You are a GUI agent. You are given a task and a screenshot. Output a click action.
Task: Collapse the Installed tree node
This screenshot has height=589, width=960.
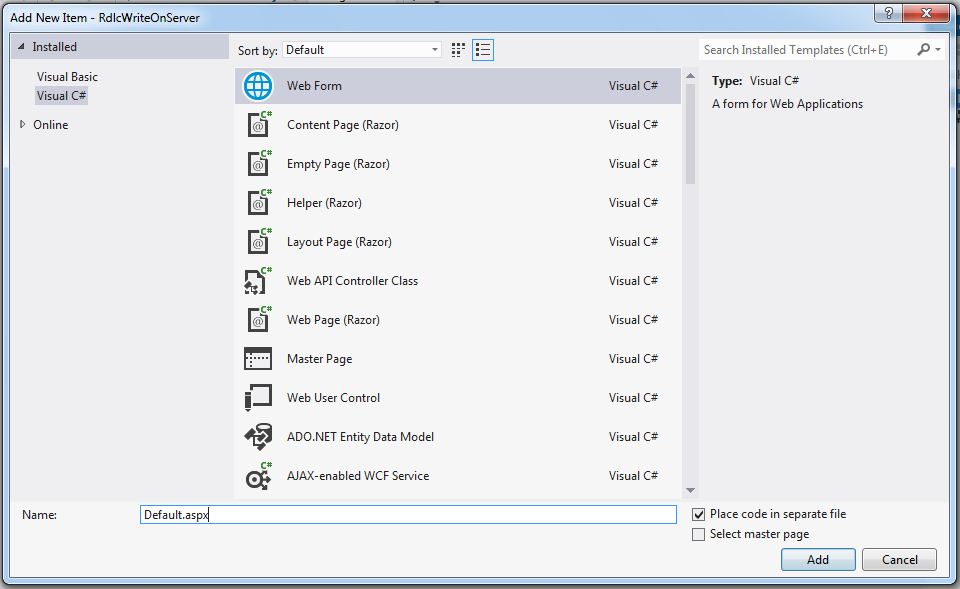(x=21, y=47)
